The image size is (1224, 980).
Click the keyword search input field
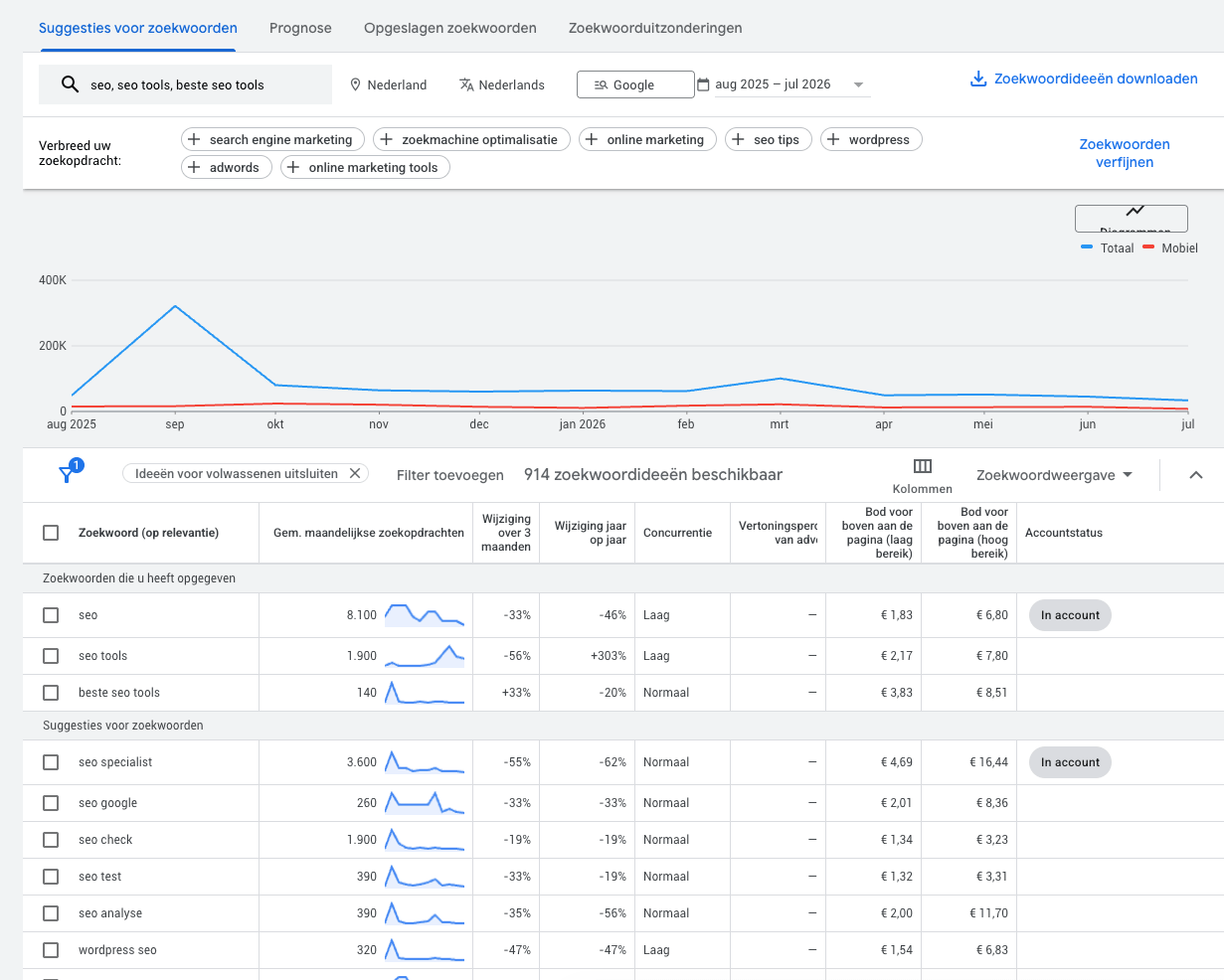point(185,84)
